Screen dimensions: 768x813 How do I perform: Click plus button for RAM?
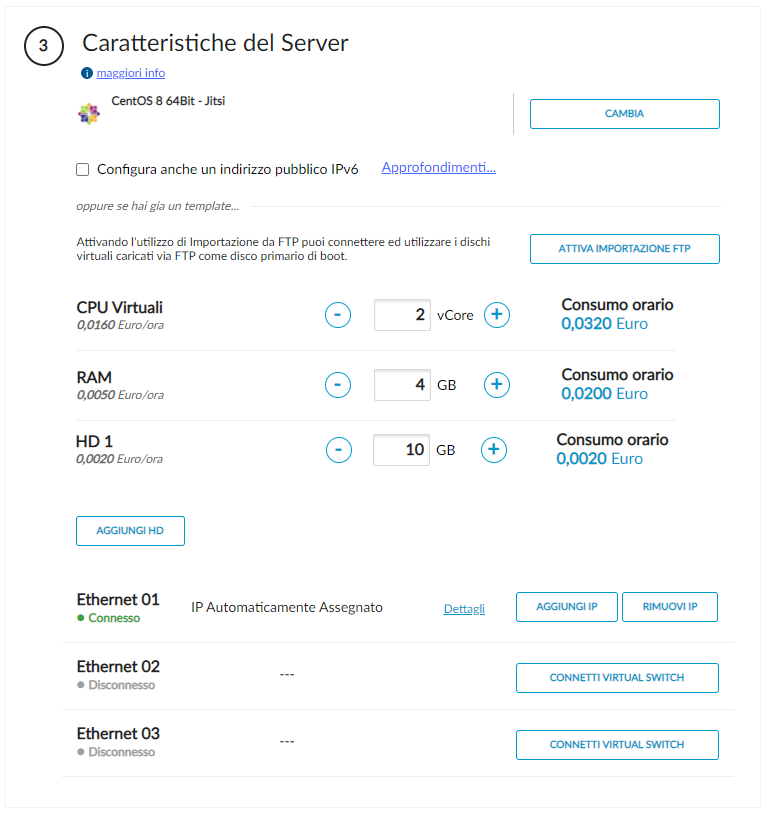coord(497,385)
